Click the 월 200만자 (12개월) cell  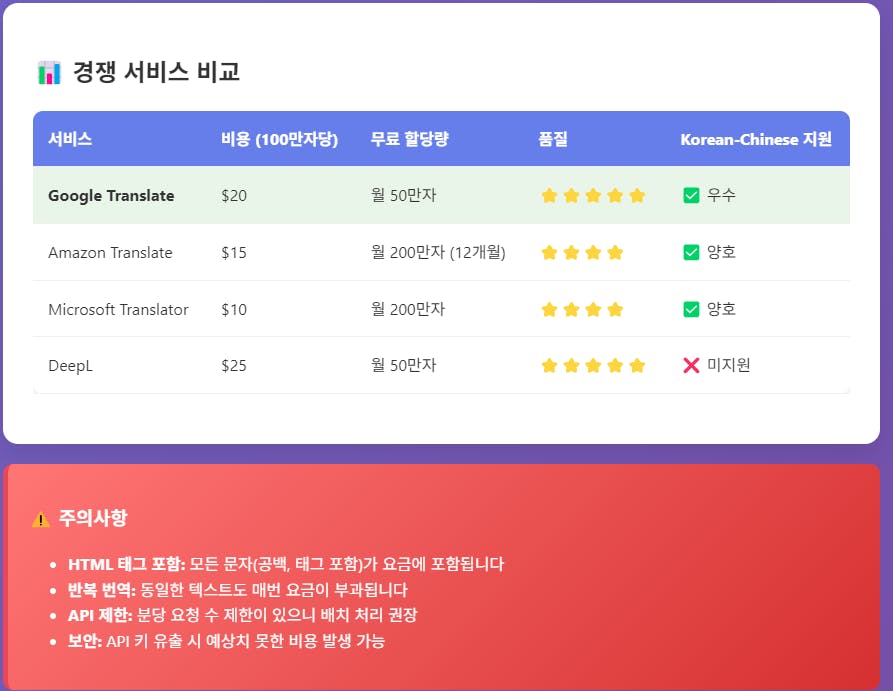click(439, 252)
